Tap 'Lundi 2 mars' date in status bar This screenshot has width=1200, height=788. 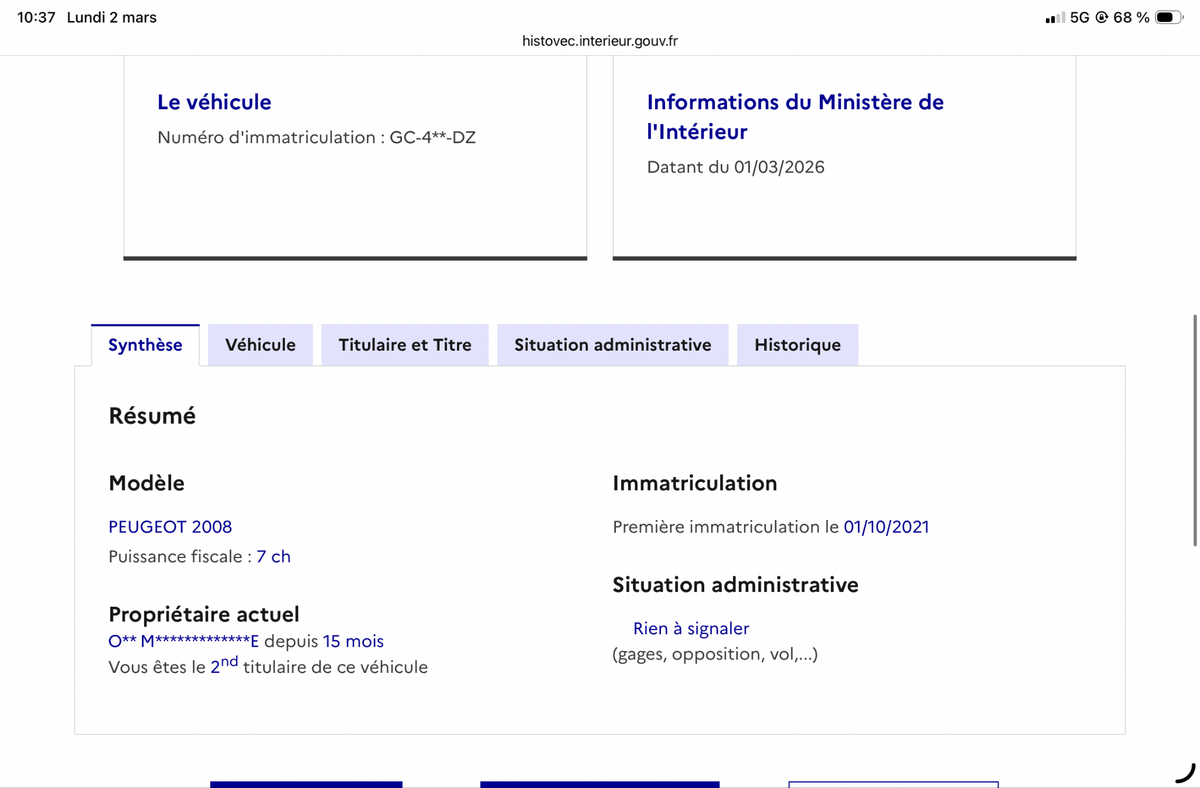click(x=112, y=17)
